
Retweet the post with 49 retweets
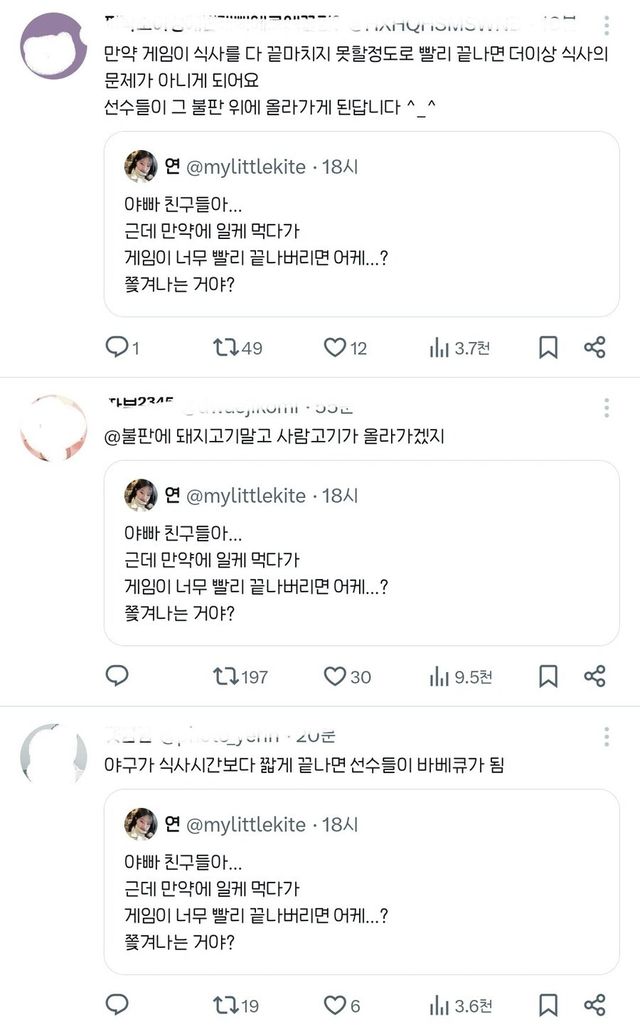click(225, 347)
